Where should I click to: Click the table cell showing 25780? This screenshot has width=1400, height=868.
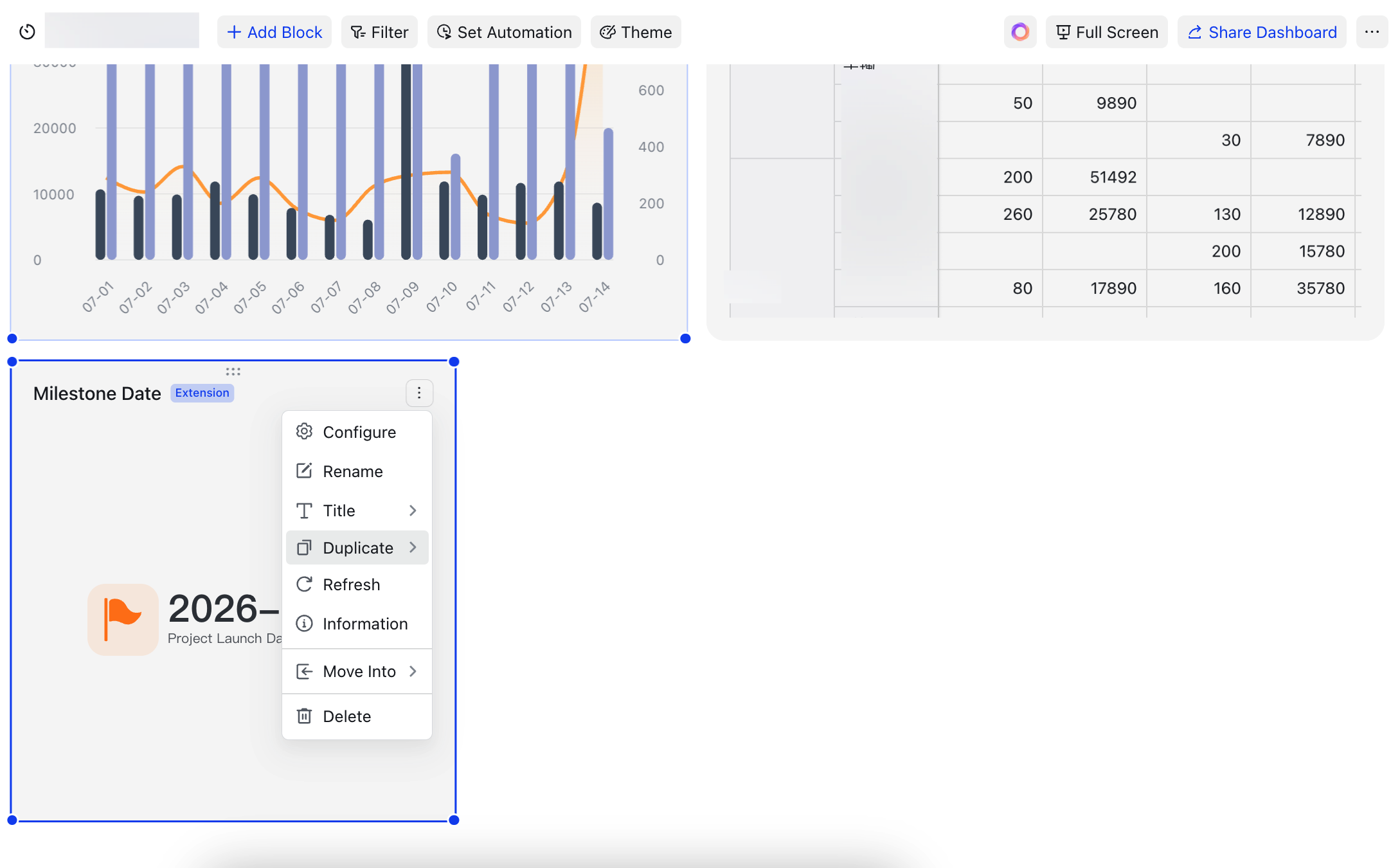1094,214
